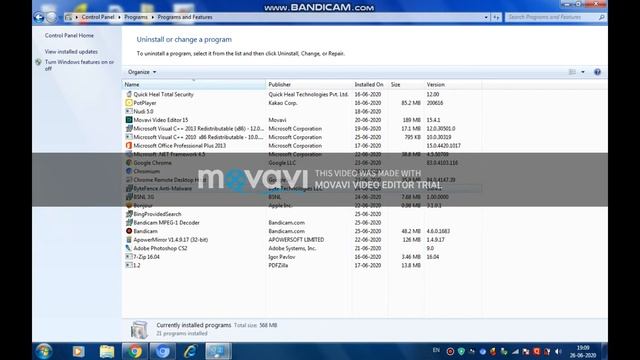
Task: Click the red Bandicam record tray icon
Action: [x=450, y=351]
